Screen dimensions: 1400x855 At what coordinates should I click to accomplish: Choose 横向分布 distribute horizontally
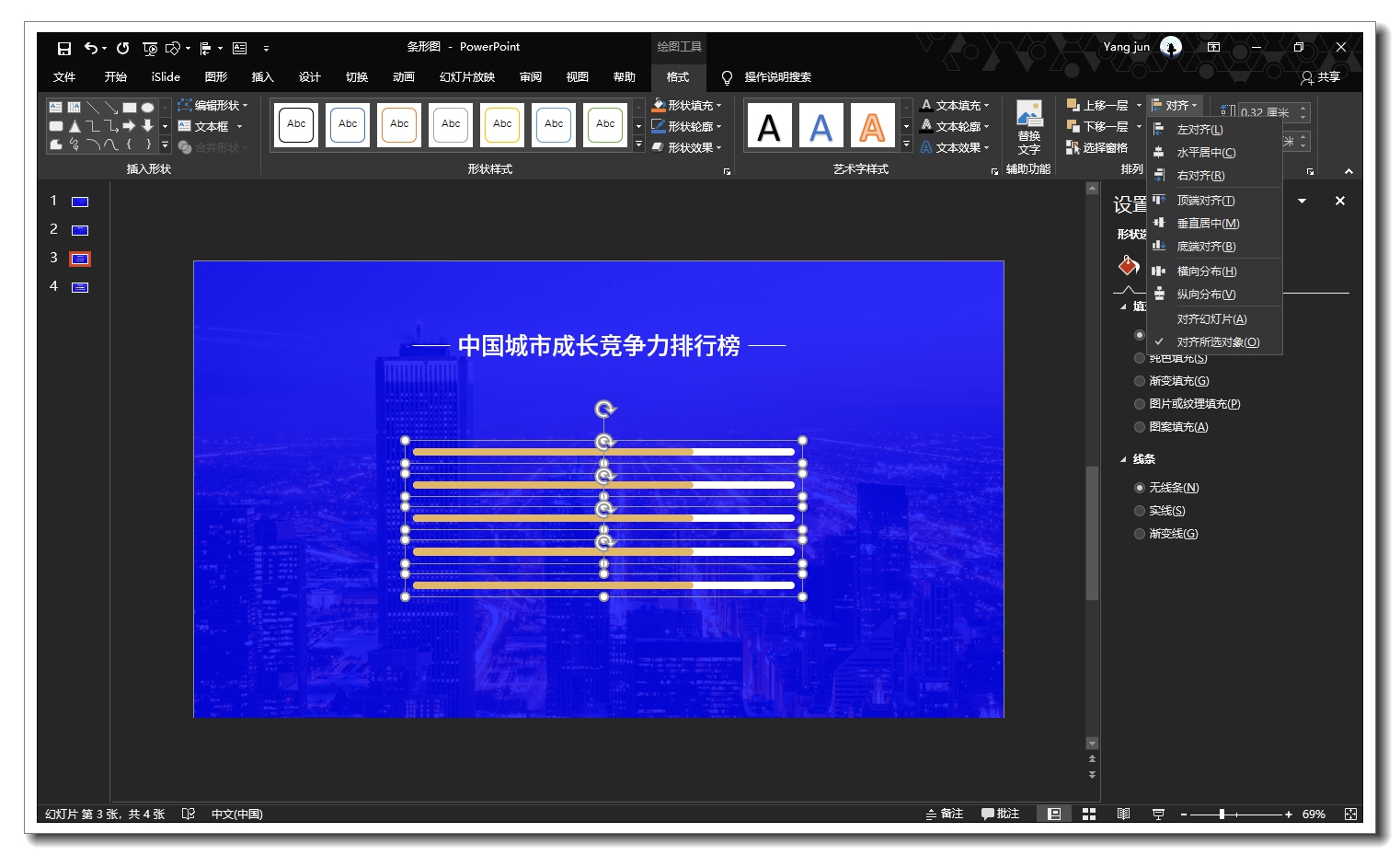(1215, 272)
